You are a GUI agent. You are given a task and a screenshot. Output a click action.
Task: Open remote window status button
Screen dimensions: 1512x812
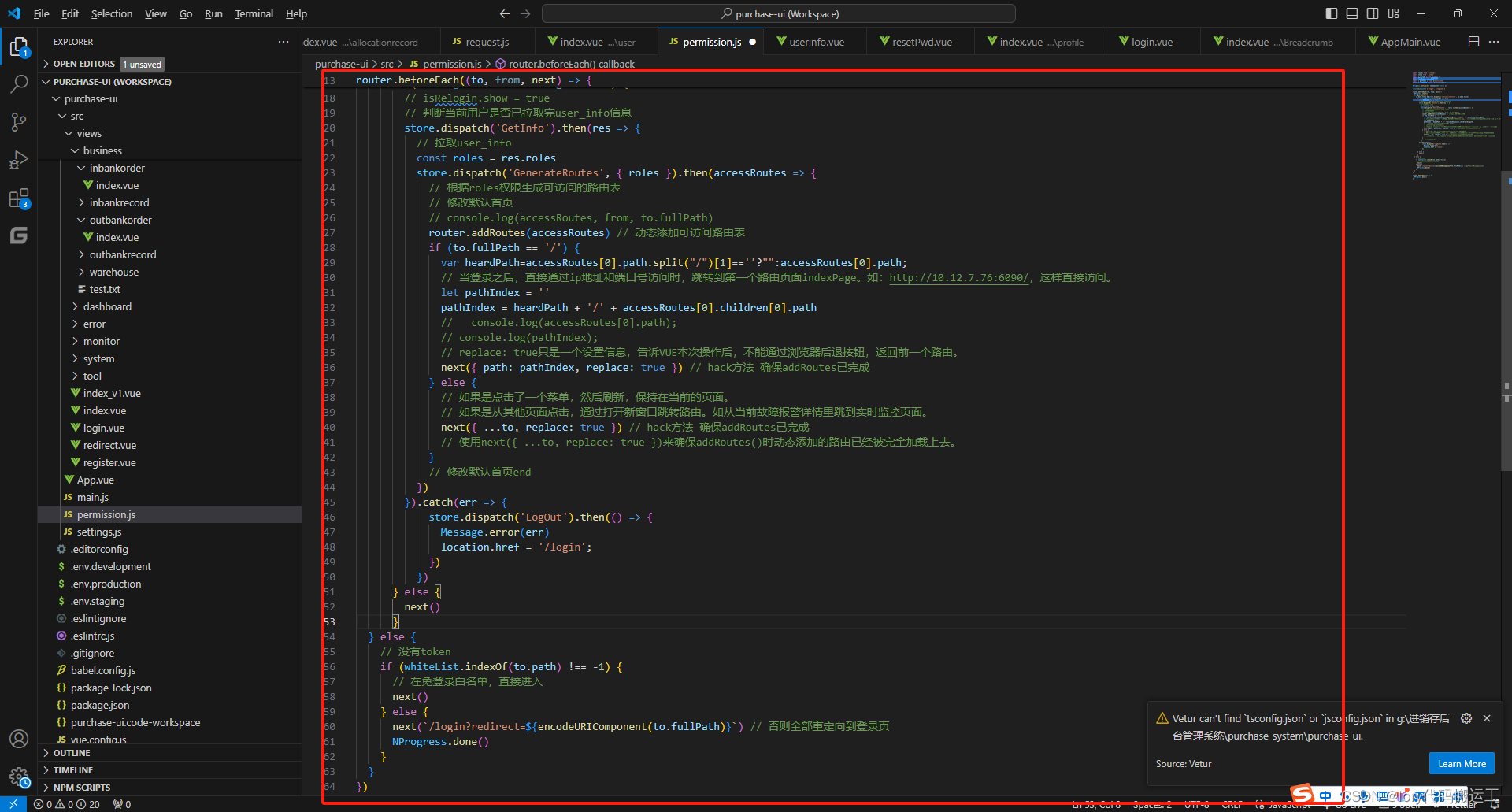(13, 804)
